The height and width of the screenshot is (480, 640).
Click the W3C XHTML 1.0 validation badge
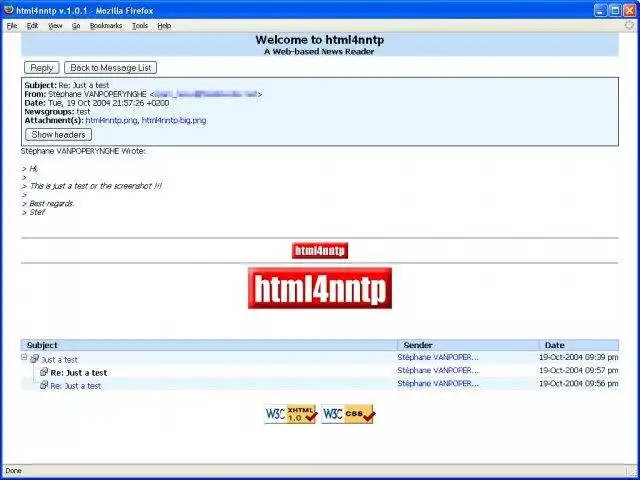(291, 414)
